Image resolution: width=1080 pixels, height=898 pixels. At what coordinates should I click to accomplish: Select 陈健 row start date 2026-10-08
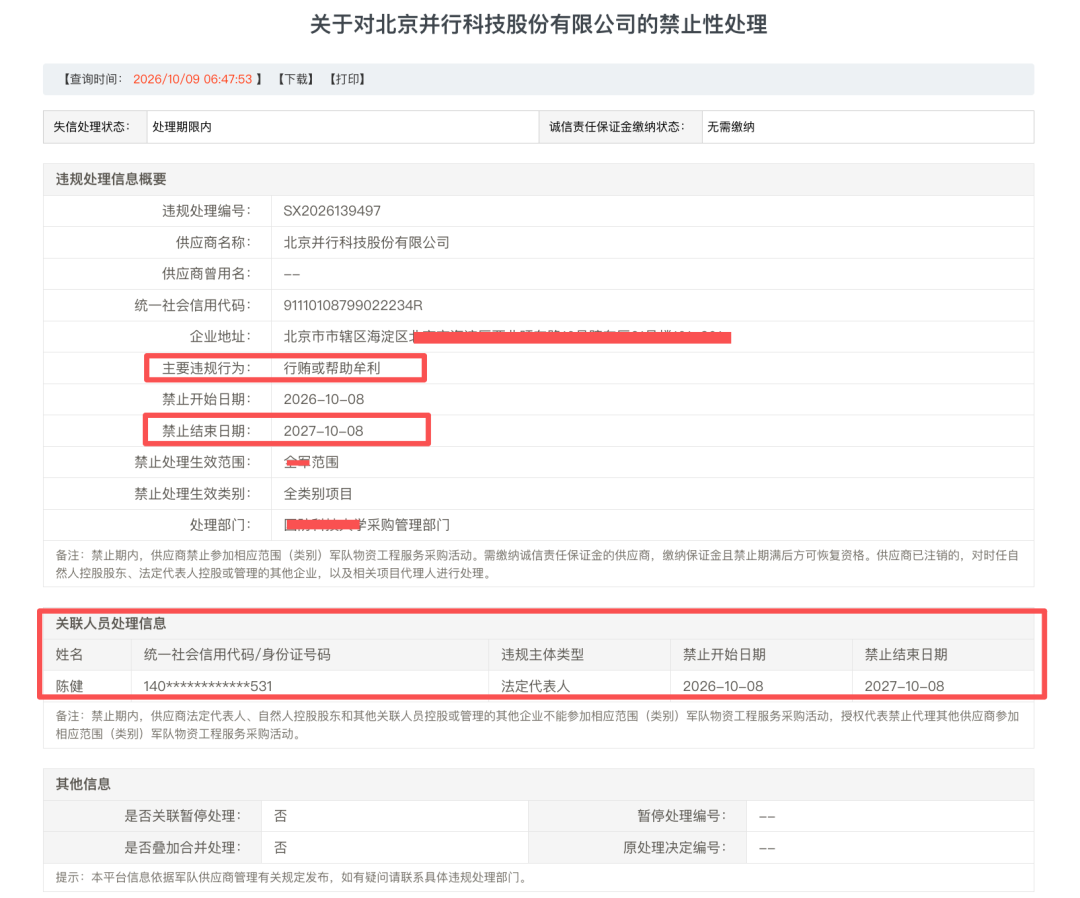723,687
